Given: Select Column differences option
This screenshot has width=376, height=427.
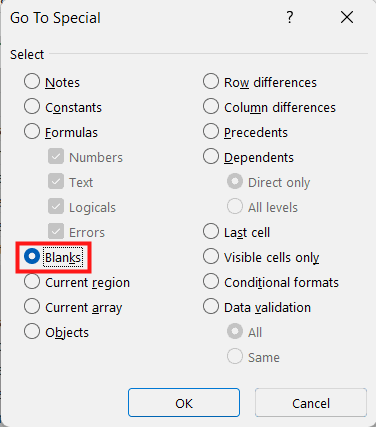Looking at the screenshot, I should coord(211,106).
